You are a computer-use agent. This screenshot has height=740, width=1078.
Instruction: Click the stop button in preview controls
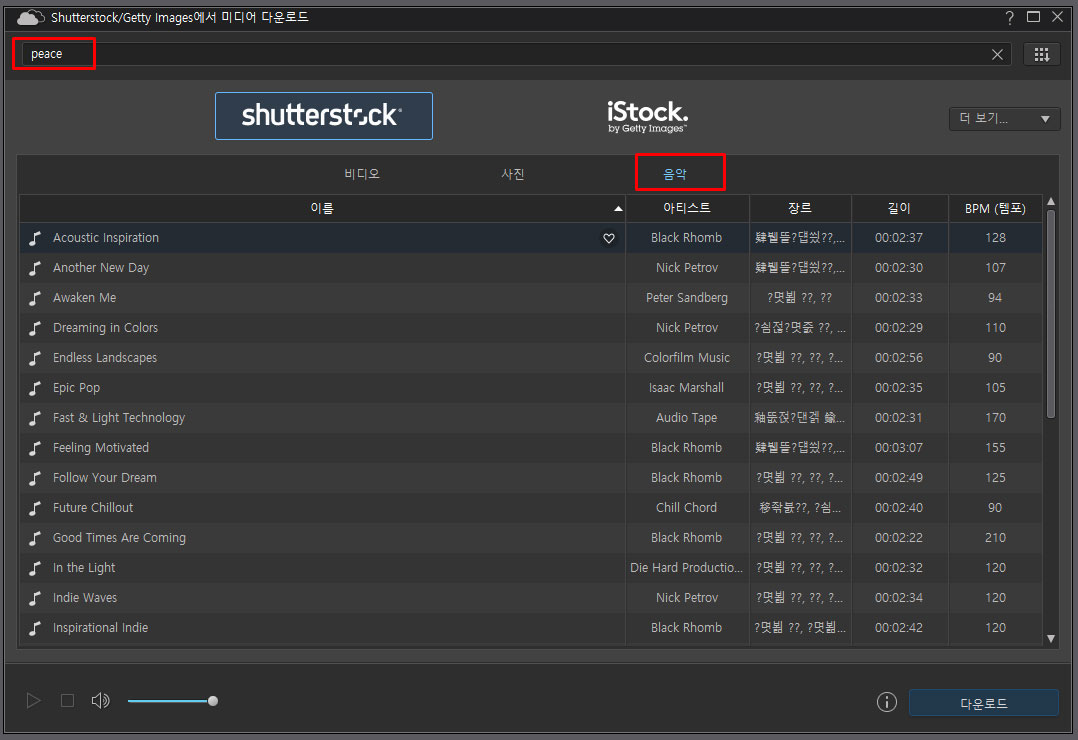[x=67, y=701]
